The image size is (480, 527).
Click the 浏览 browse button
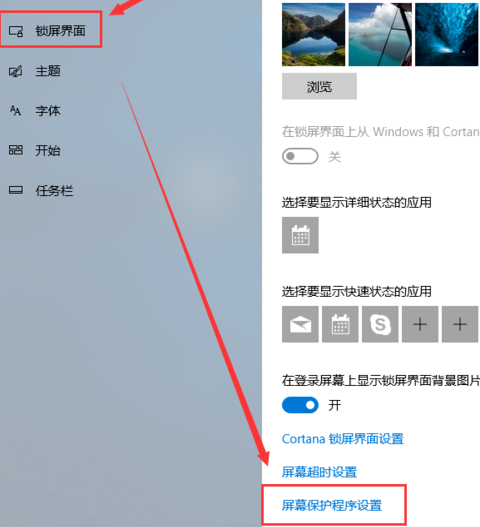coord(319,86)
